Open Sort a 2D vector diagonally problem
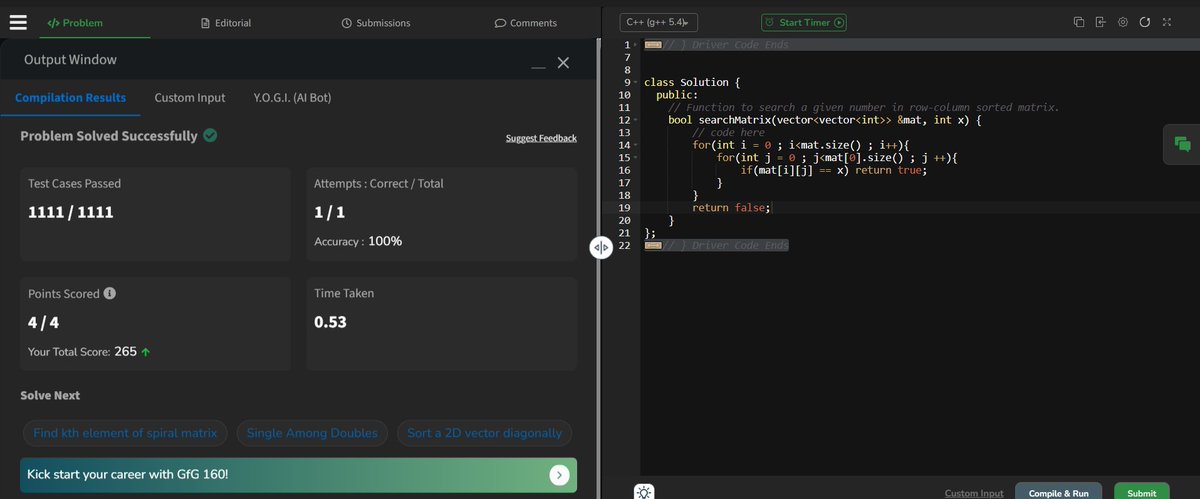 click(485, 433)
